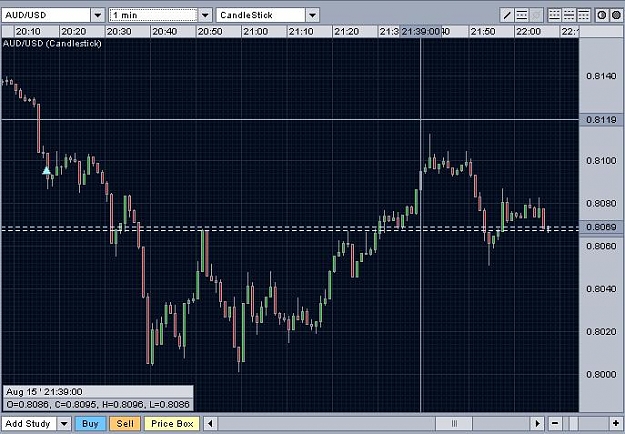Screen dimensions: 625x434
Task: Click the 0.8100 price axis label
Action: click(x=601, y=161)
